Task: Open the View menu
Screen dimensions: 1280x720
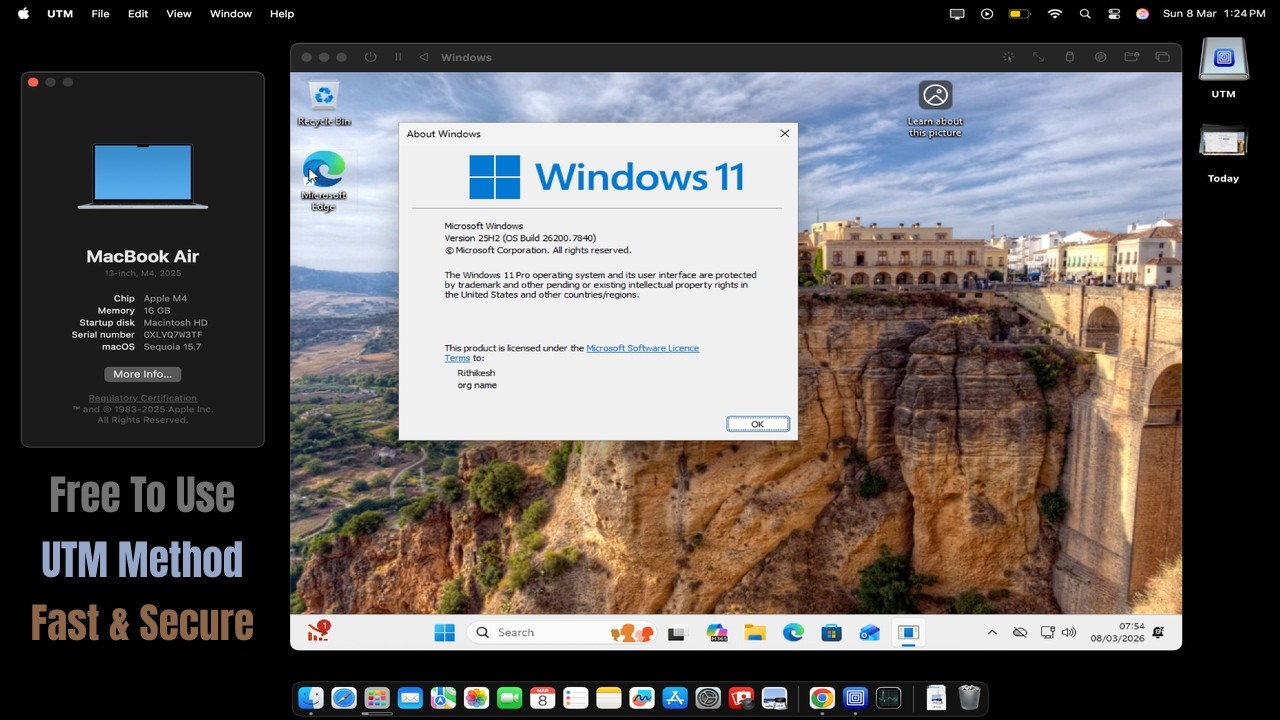Action: click(x=179, y=14)
